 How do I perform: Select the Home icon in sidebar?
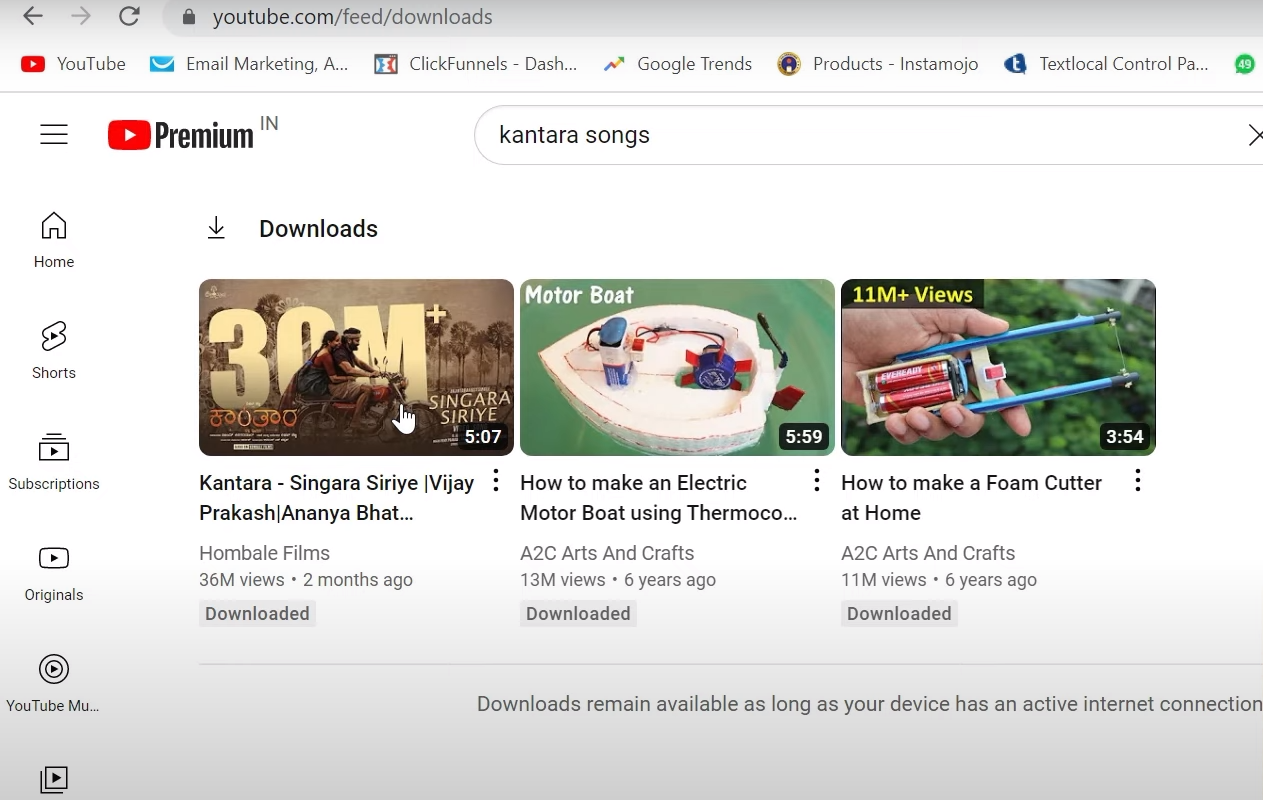pyautogui.click(x=53, y=238)
